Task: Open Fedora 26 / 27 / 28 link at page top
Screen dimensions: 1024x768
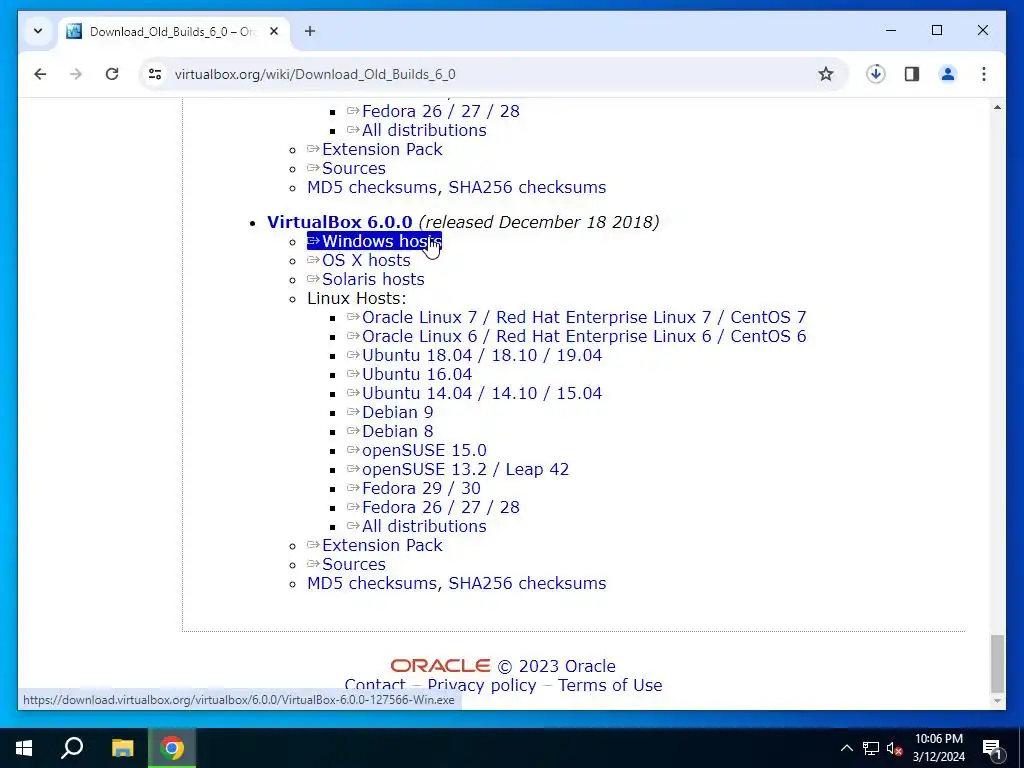Action: point(433,111)
